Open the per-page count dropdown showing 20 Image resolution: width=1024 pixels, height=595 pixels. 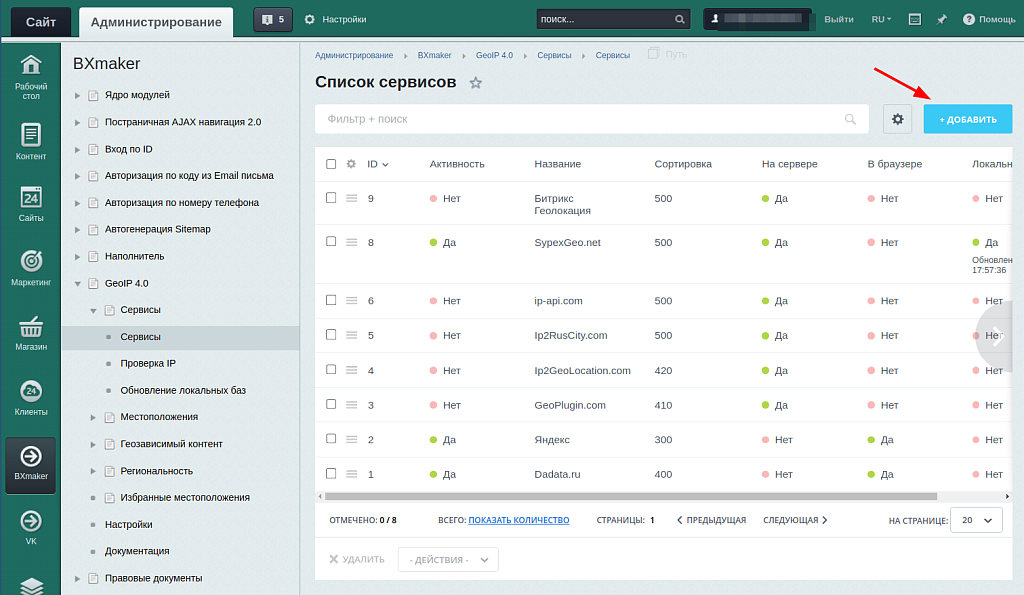[975, 520]
